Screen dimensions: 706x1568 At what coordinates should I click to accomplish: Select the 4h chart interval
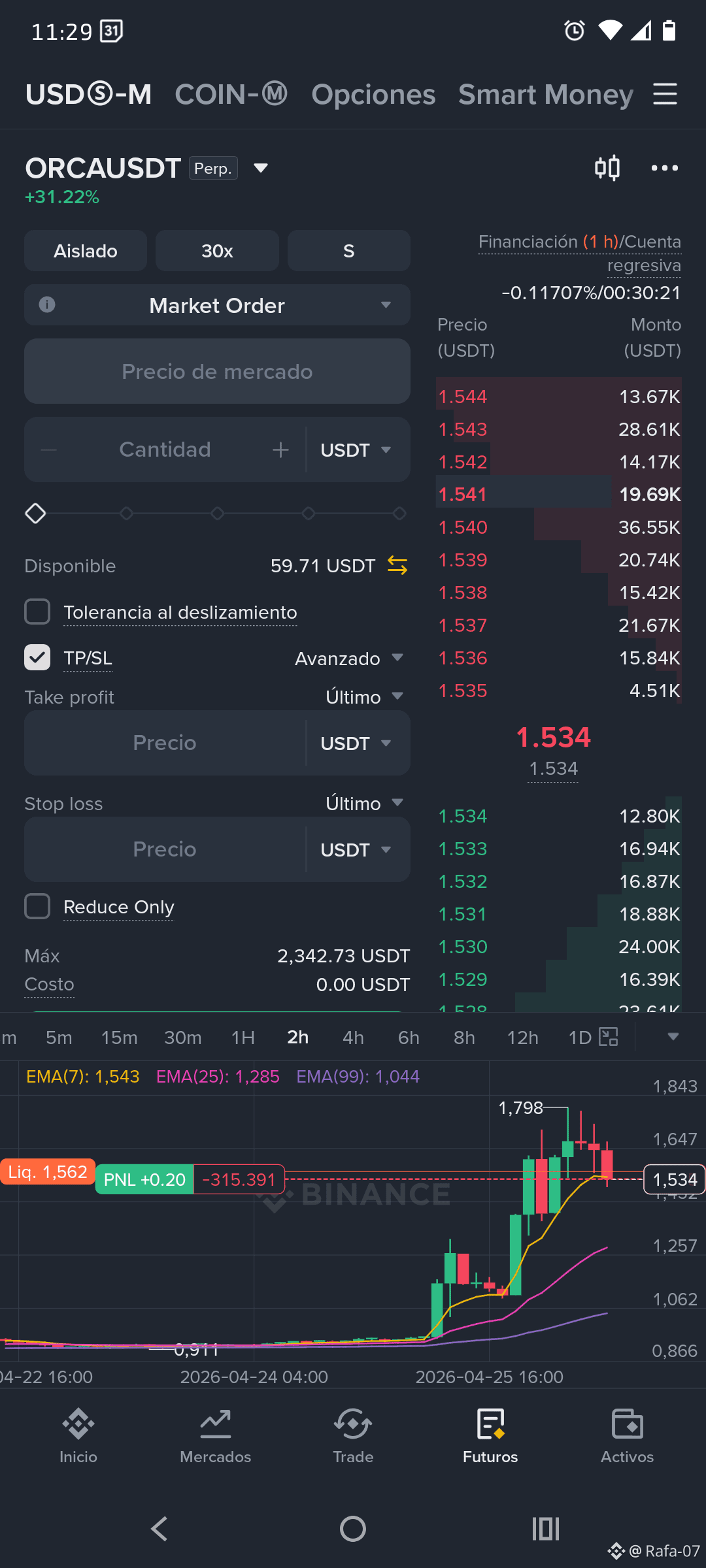353,1037
